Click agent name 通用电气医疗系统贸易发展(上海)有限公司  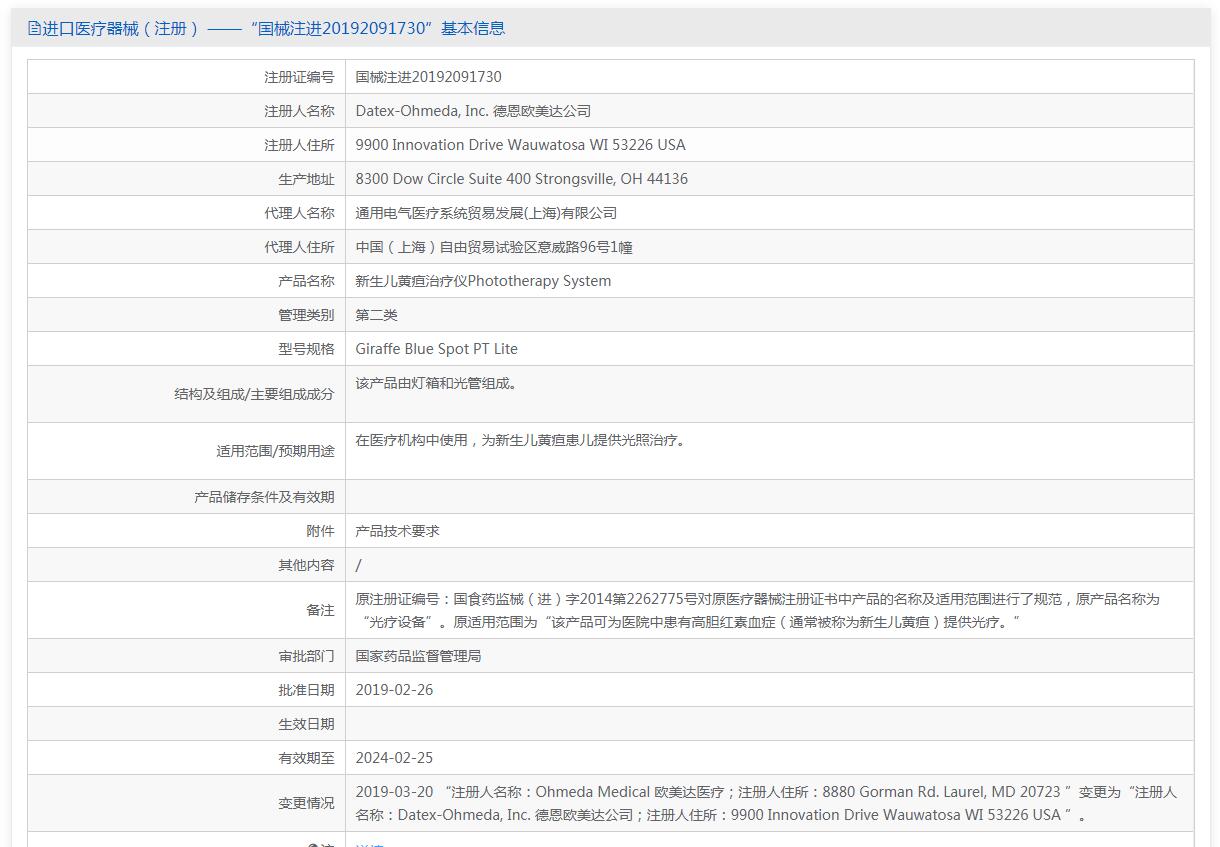click(486, 213)
